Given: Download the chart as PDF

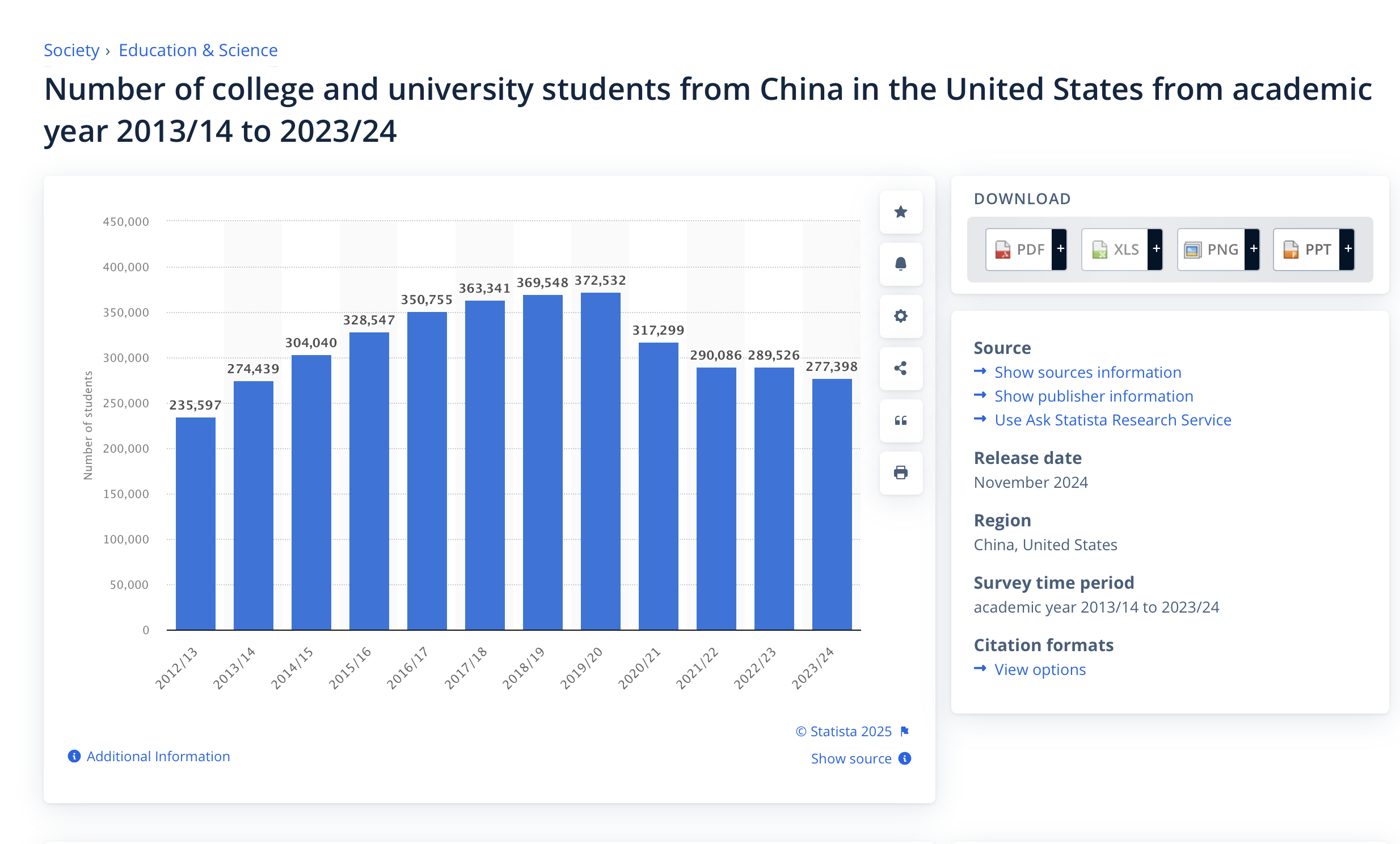Looking at the screenshot, I should [1019, 250].
